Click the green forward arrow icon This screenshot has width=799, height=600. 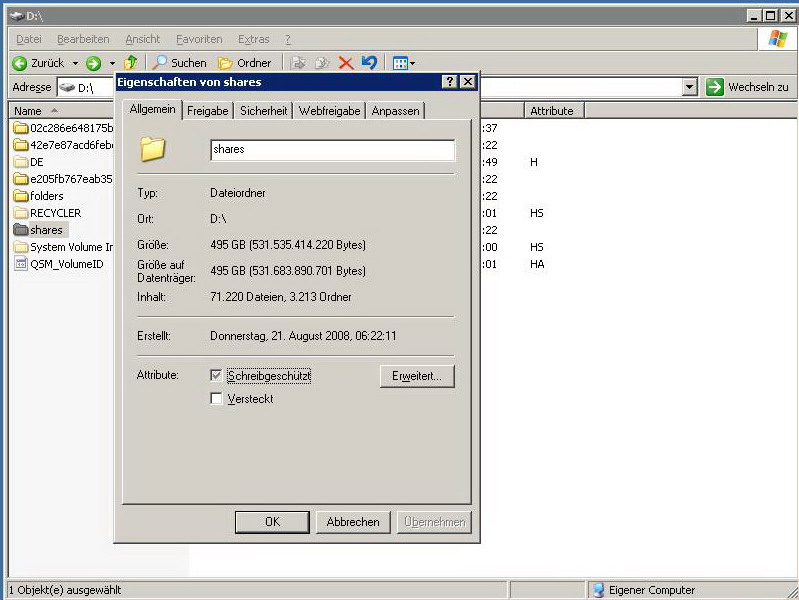click(x=93, y=63)
